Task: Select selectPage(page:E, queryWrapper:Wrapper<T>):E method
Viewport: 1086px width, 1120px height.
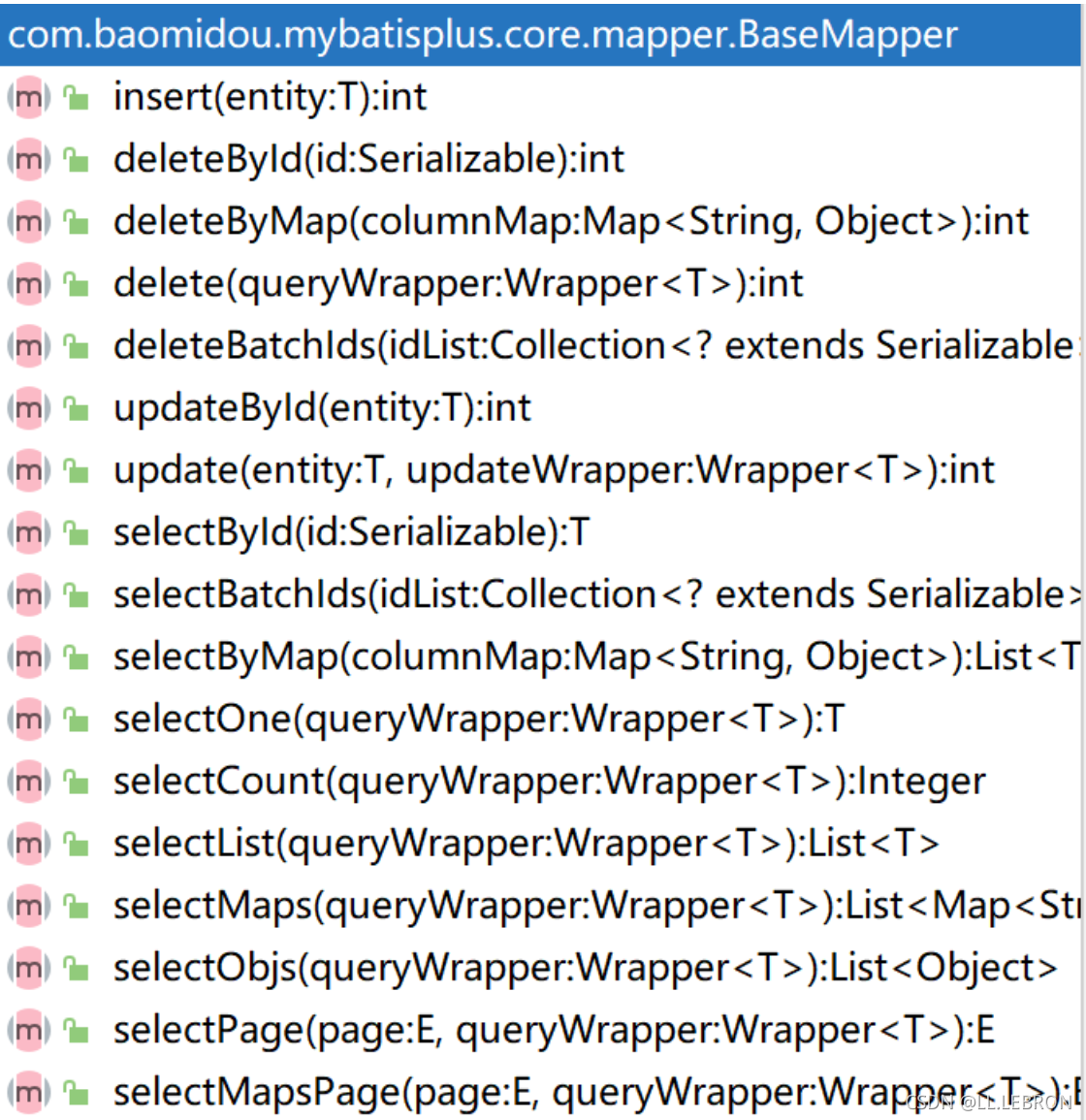Action: (x=554, y=1029)
